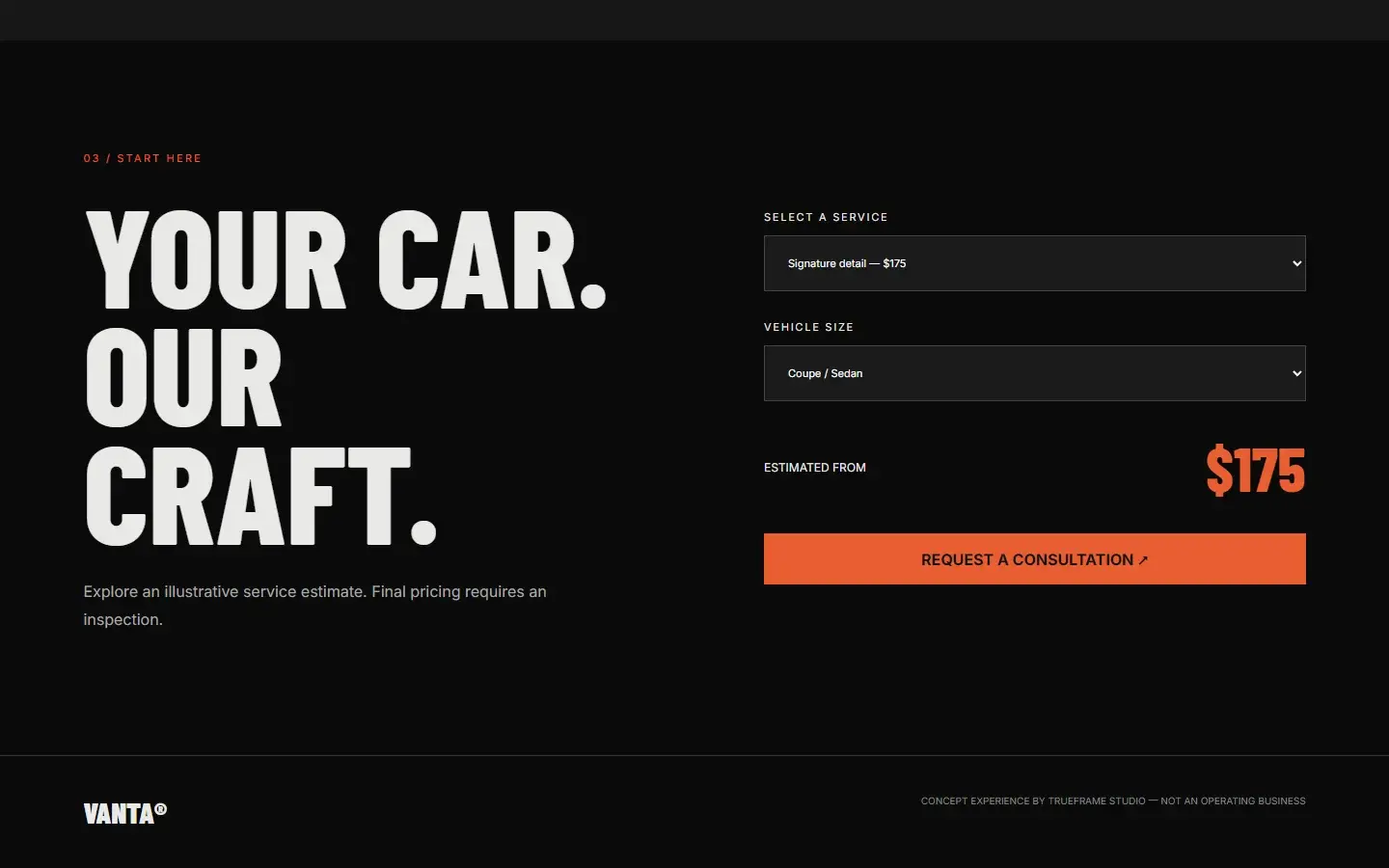Screen dimensions: 1389x868
Task: Click the $175 estimated price
Action: pos(1255,471)
